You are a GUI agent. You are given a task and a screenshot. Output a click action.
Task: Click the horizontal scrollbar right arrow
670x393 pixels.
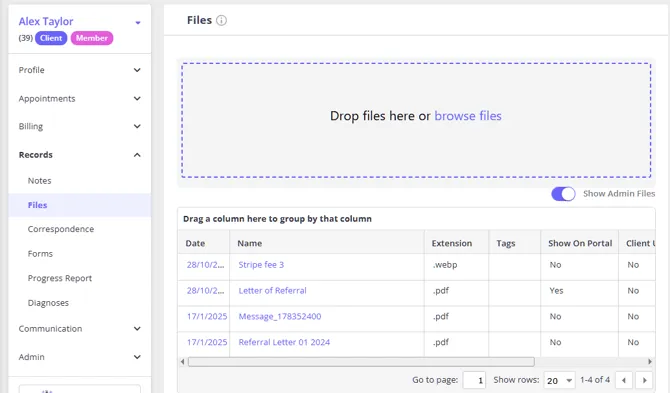649,362
